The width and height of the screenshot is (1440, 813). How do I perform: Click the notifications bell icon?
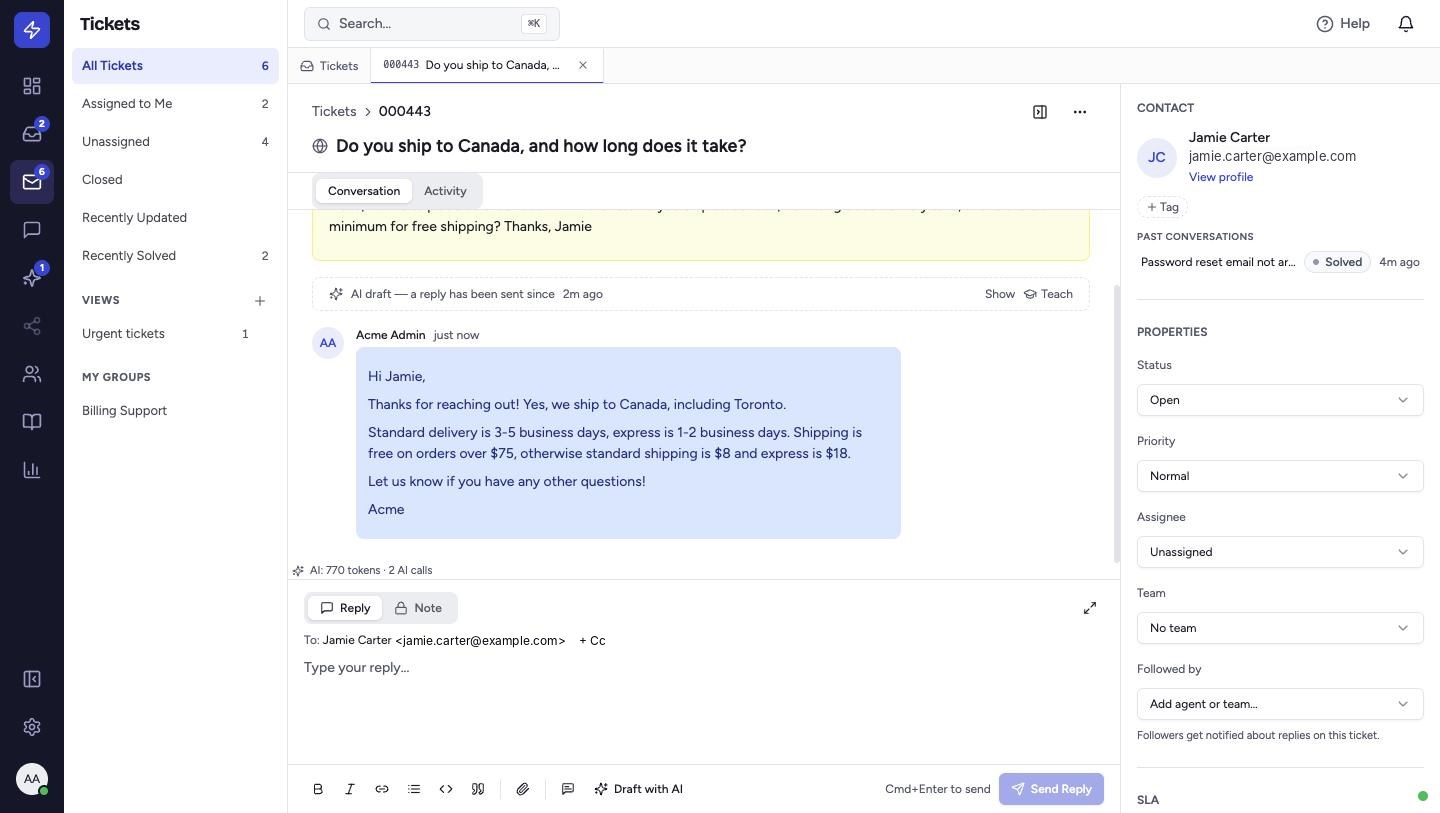pos(1406,23)
